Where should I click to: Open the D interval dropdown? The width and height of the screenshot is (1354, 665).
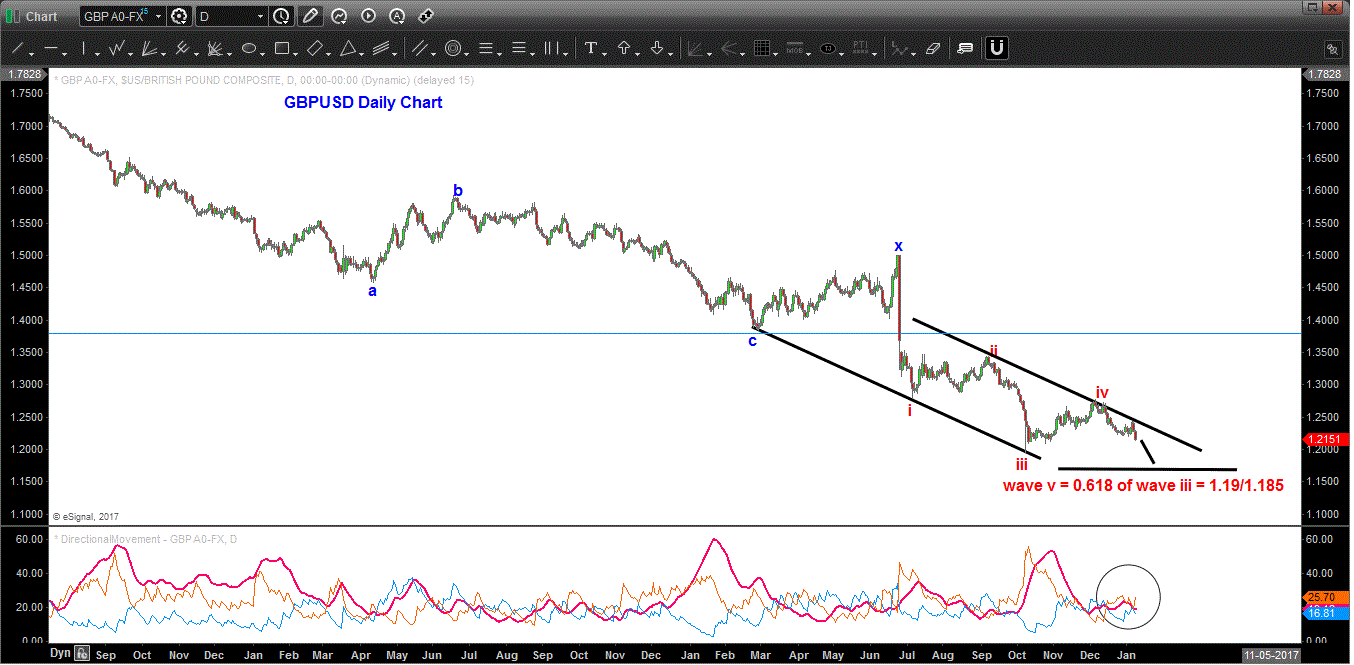pyautogui.click(x=261, y=16)
